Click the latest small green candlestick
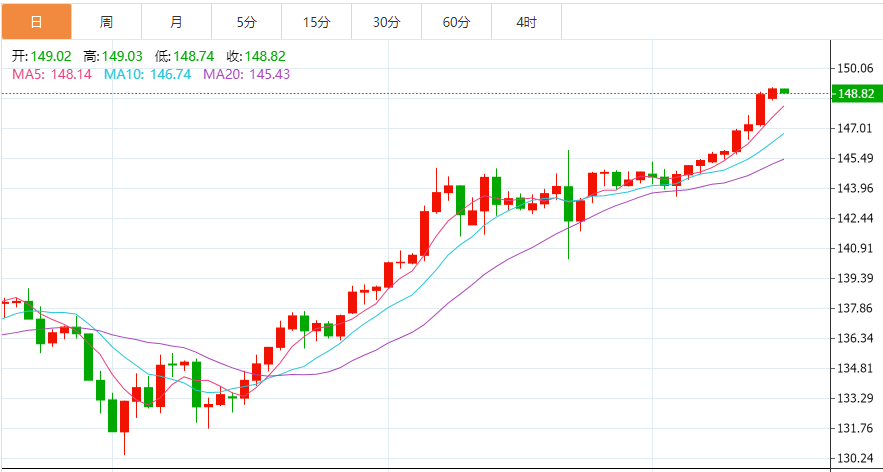This screenshot has height=472, width=883. coord(784,91)
